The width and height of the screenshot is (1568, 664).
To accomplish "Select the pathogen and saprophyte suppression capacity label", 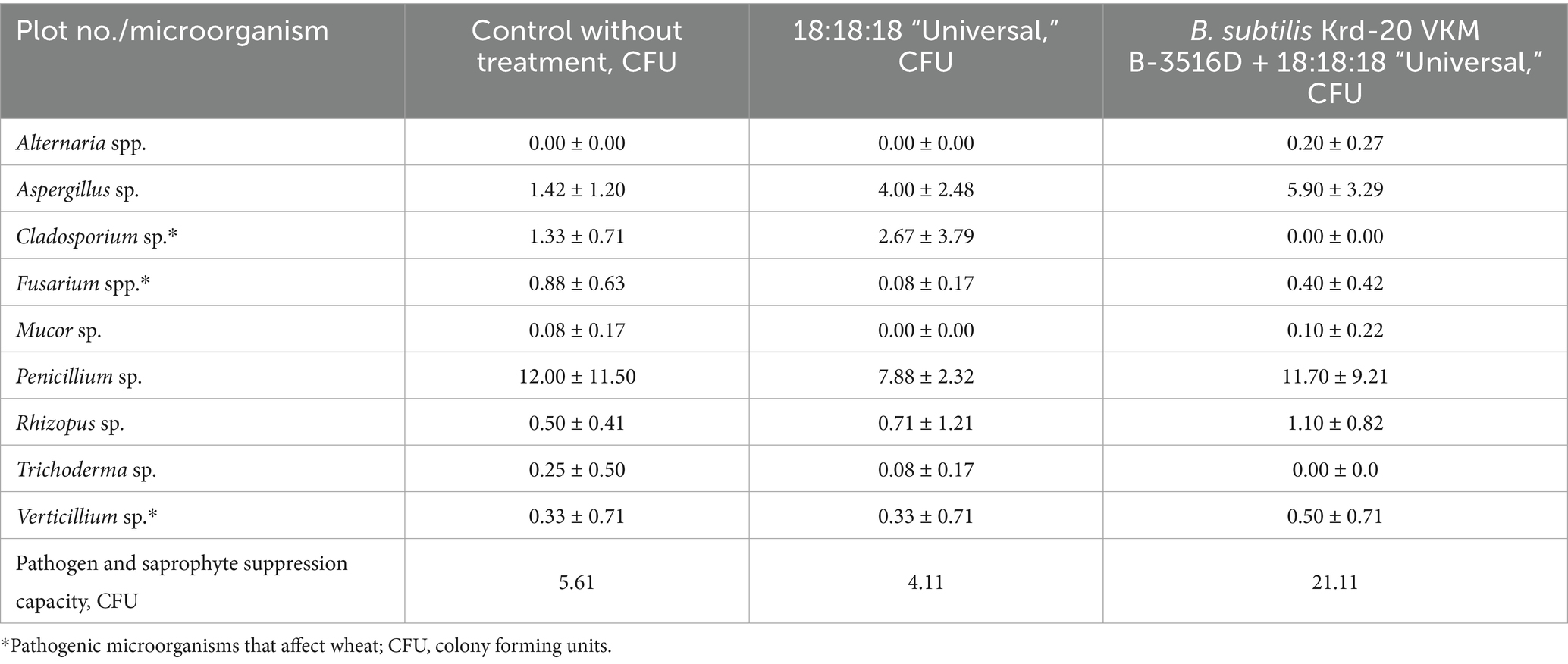I will [182, 581].
